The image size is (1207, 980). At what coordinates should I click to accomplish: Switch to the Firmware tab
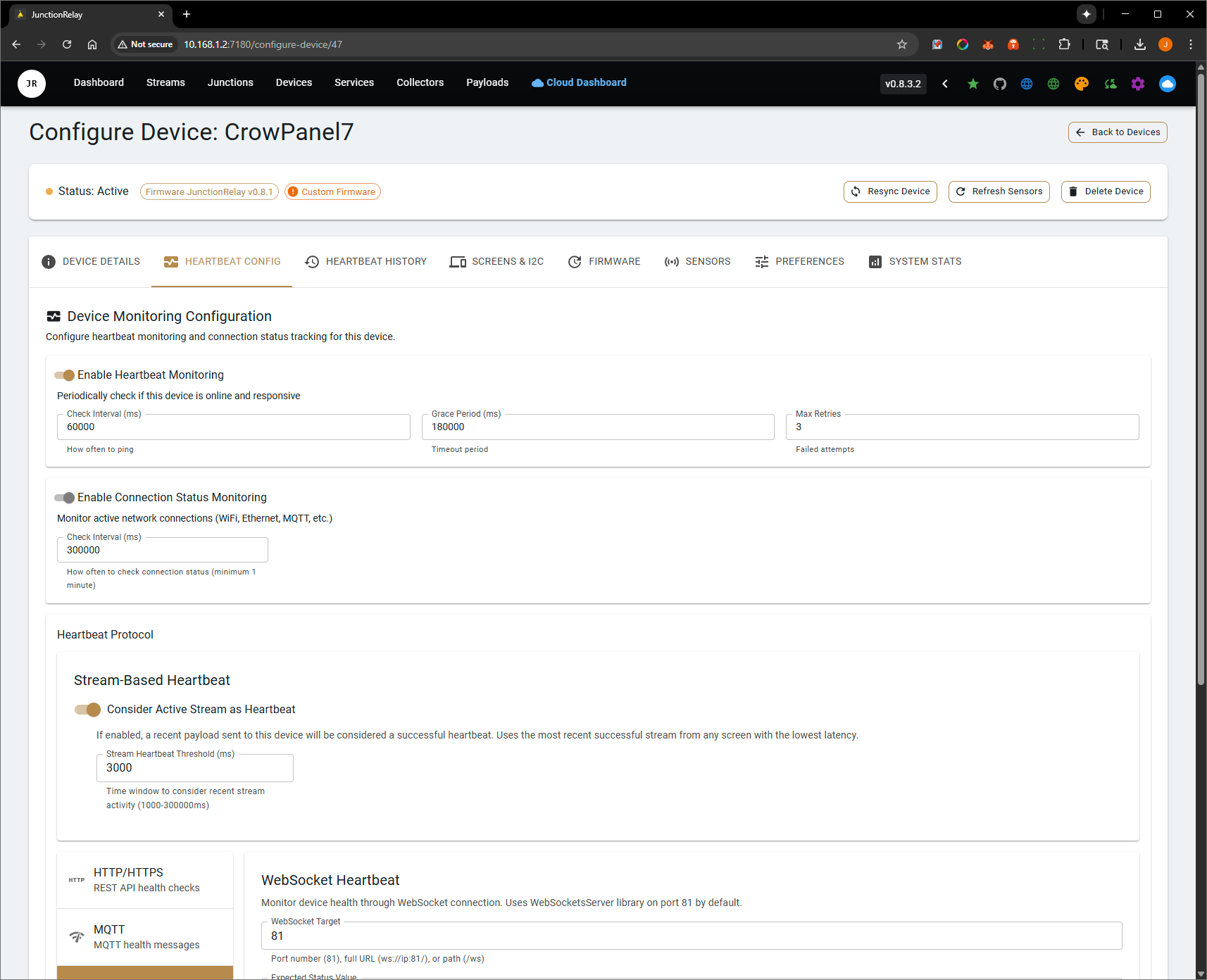tap(604, 262)
